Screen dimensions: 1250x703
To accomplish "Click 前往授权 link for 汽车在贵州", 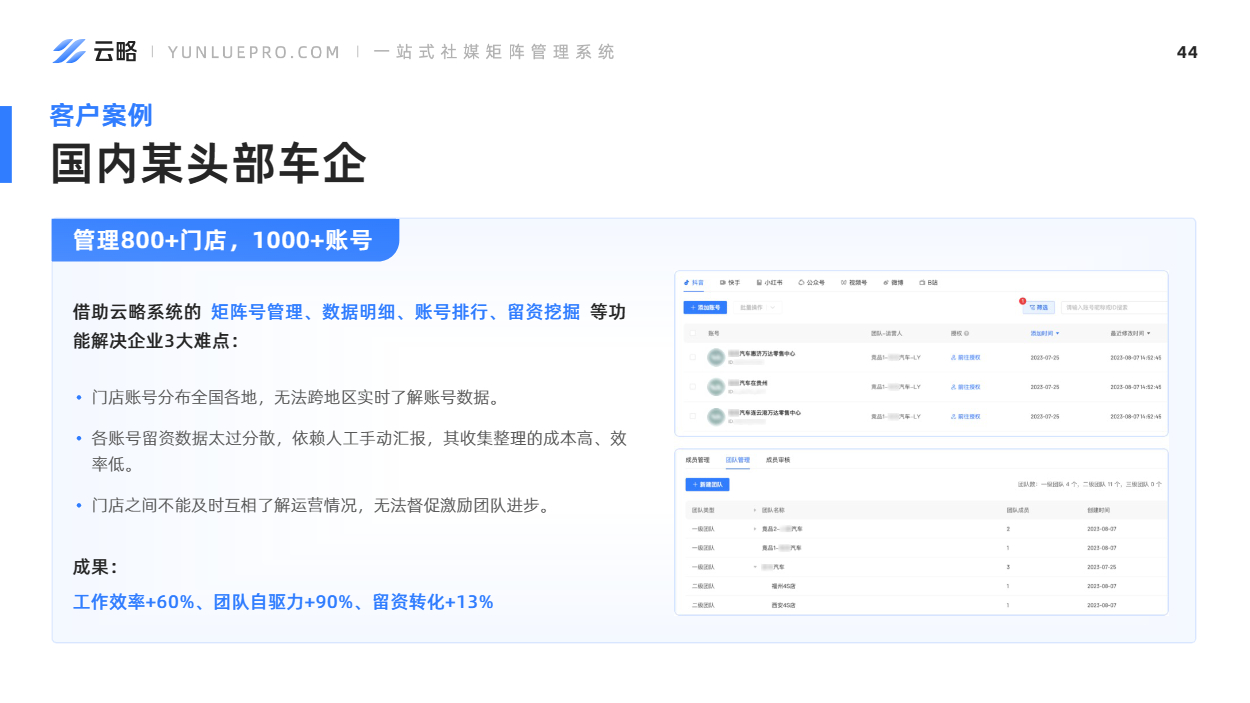I will pos(965,387).
